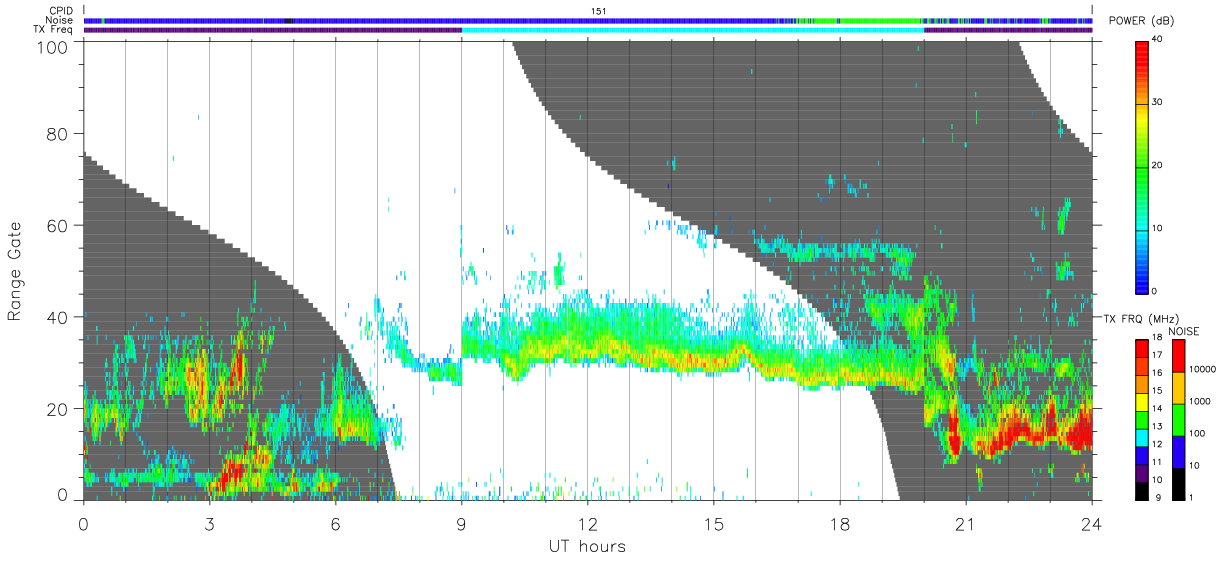Click the 13 label on TX FRQ legend
Screen dimensions: 1228x567
(1158, 426)
